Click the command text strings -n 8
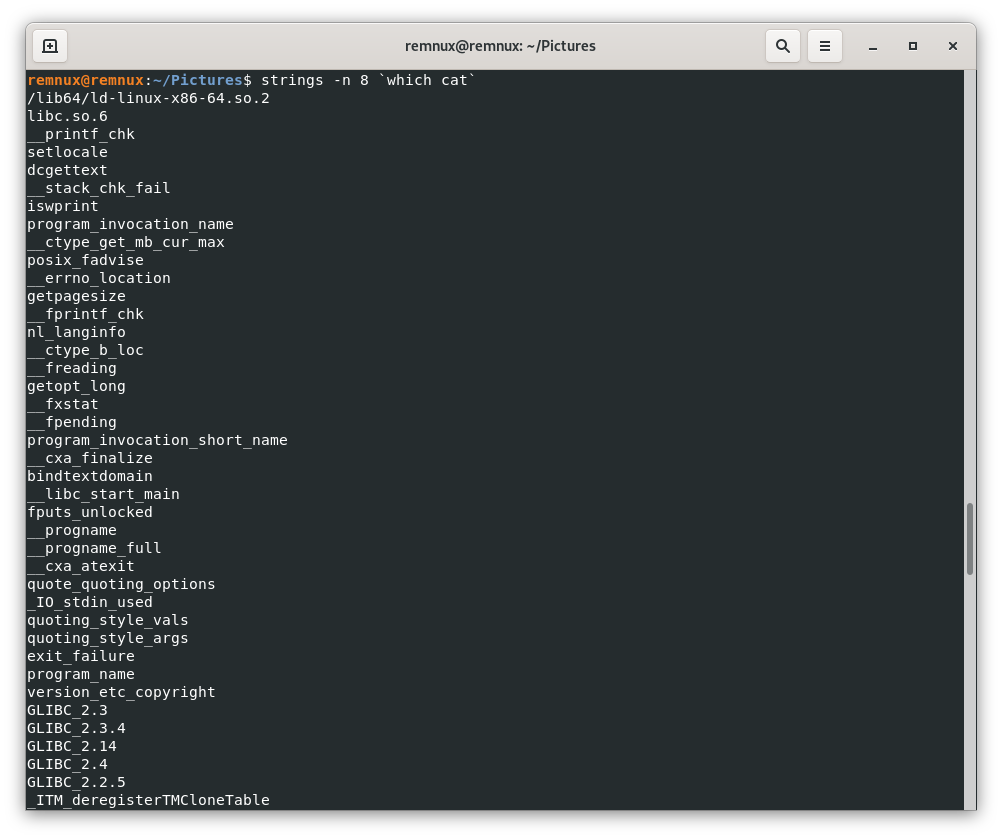This screenshot has width=1002, height=839. pyautogui.click(x=315, y=81)
